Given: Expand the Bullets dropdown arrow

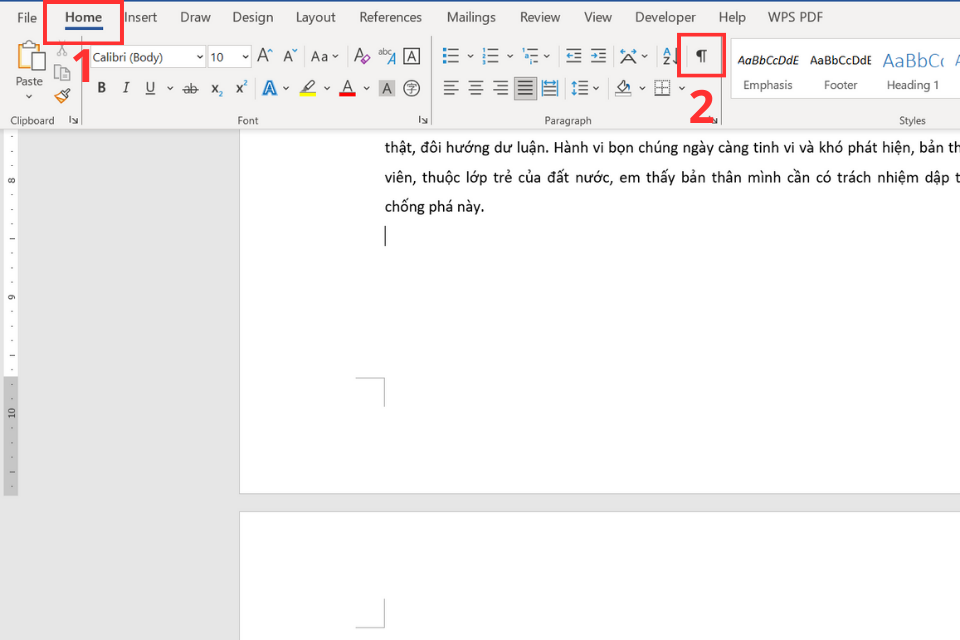Looking at the screenshot, I should point(469,56).
